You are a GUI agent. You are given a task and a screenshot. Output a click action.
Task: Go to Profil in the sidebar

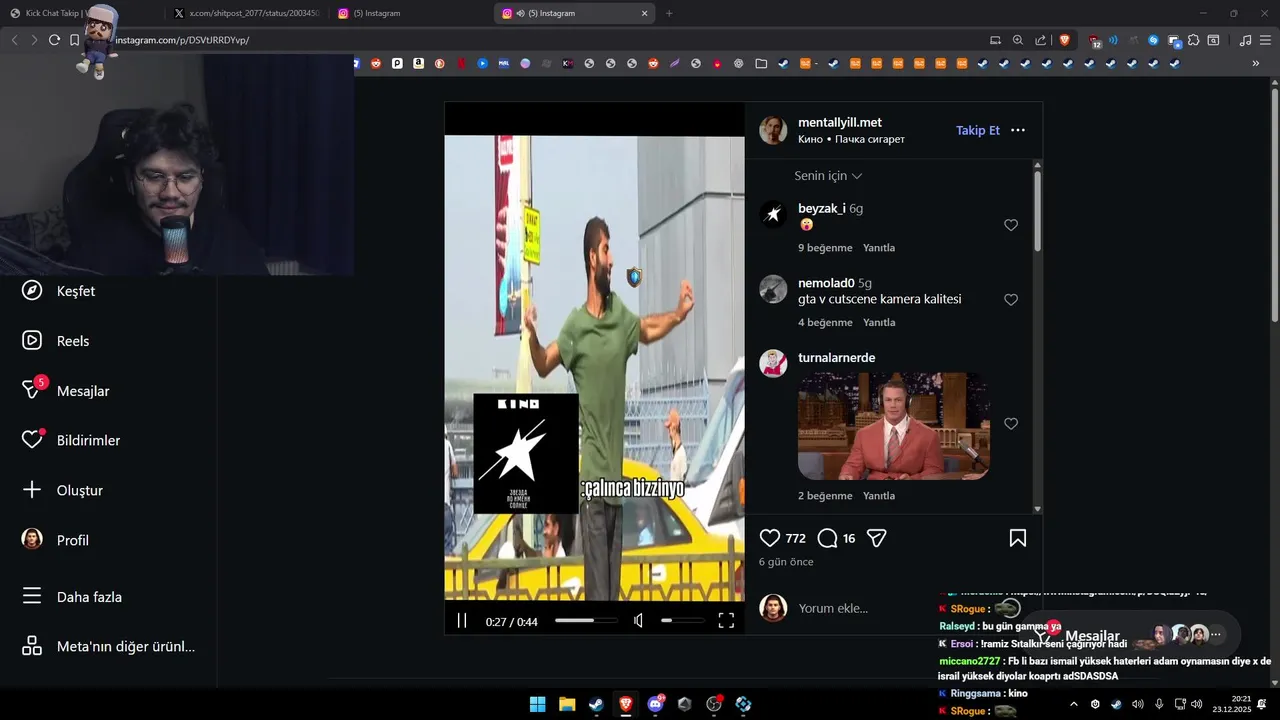click(56, 540)
